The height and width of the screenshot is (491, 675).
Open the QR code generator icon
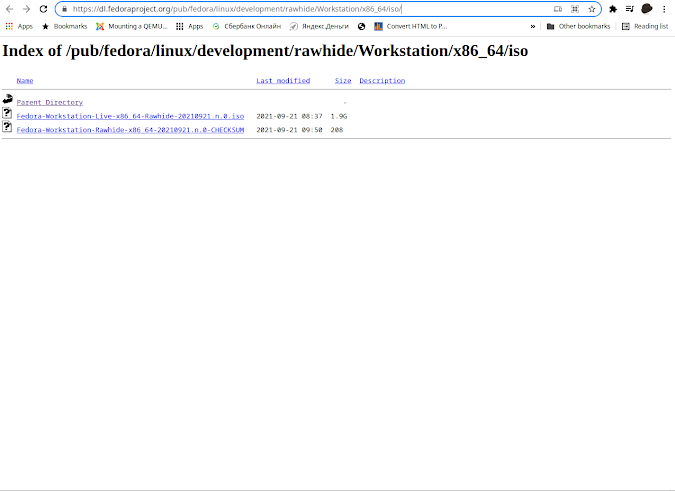point(575,9)
